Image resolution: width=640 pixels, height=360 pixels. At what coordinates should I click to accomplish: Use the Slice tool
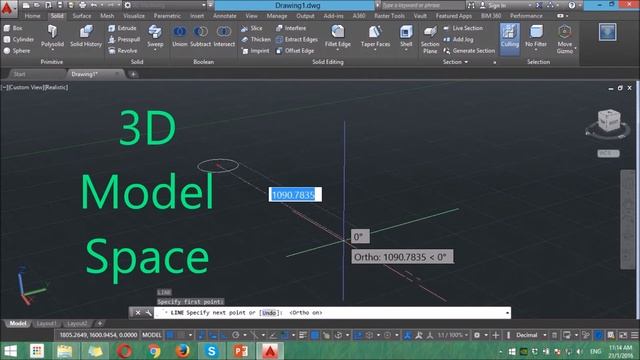pyautogui.click(x=252, y=28)
